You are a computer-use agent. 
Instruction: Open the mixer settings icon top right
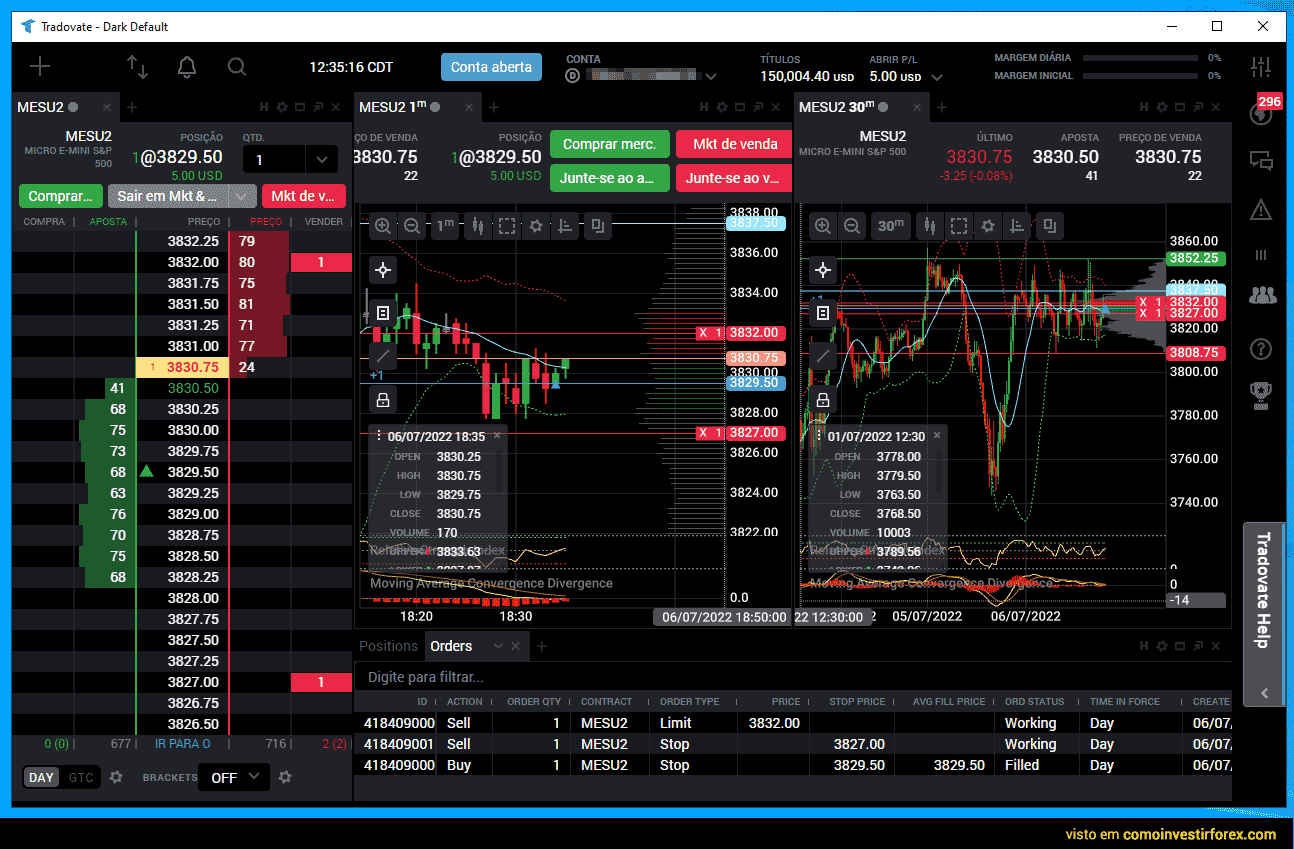tap(1261, 67)
